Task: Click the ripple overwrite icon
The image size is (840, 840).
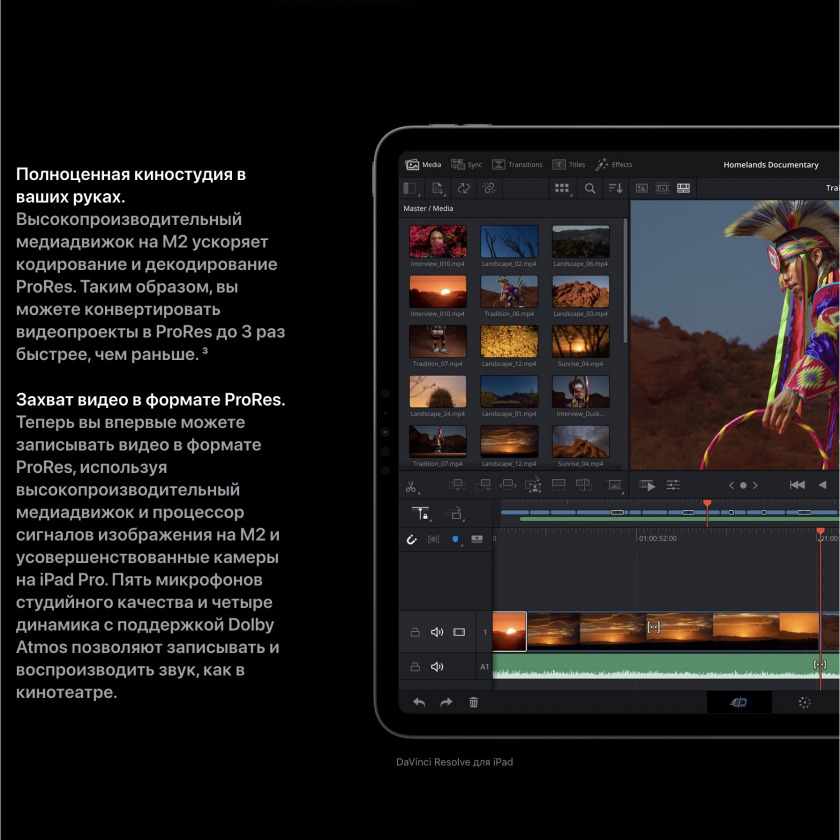Action: pos(507,485)
